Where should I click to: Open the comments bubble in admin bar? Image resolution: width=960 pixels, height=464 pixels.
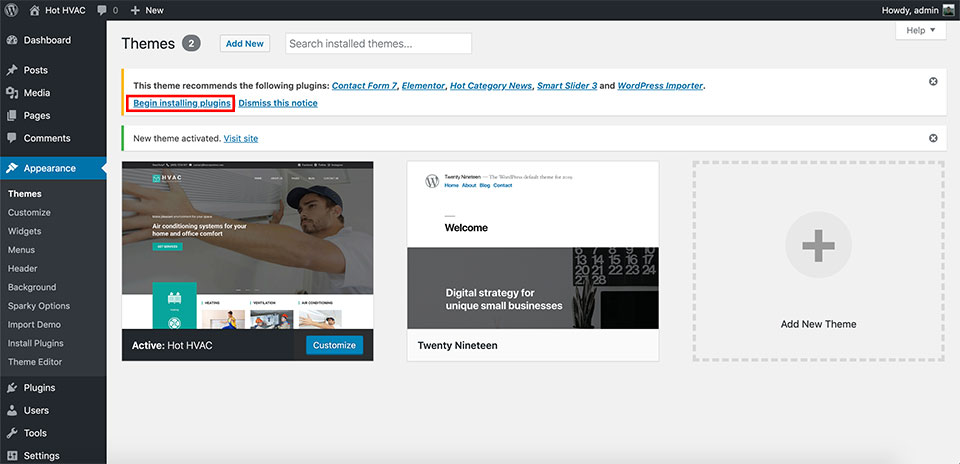click(x=102, y=10)
